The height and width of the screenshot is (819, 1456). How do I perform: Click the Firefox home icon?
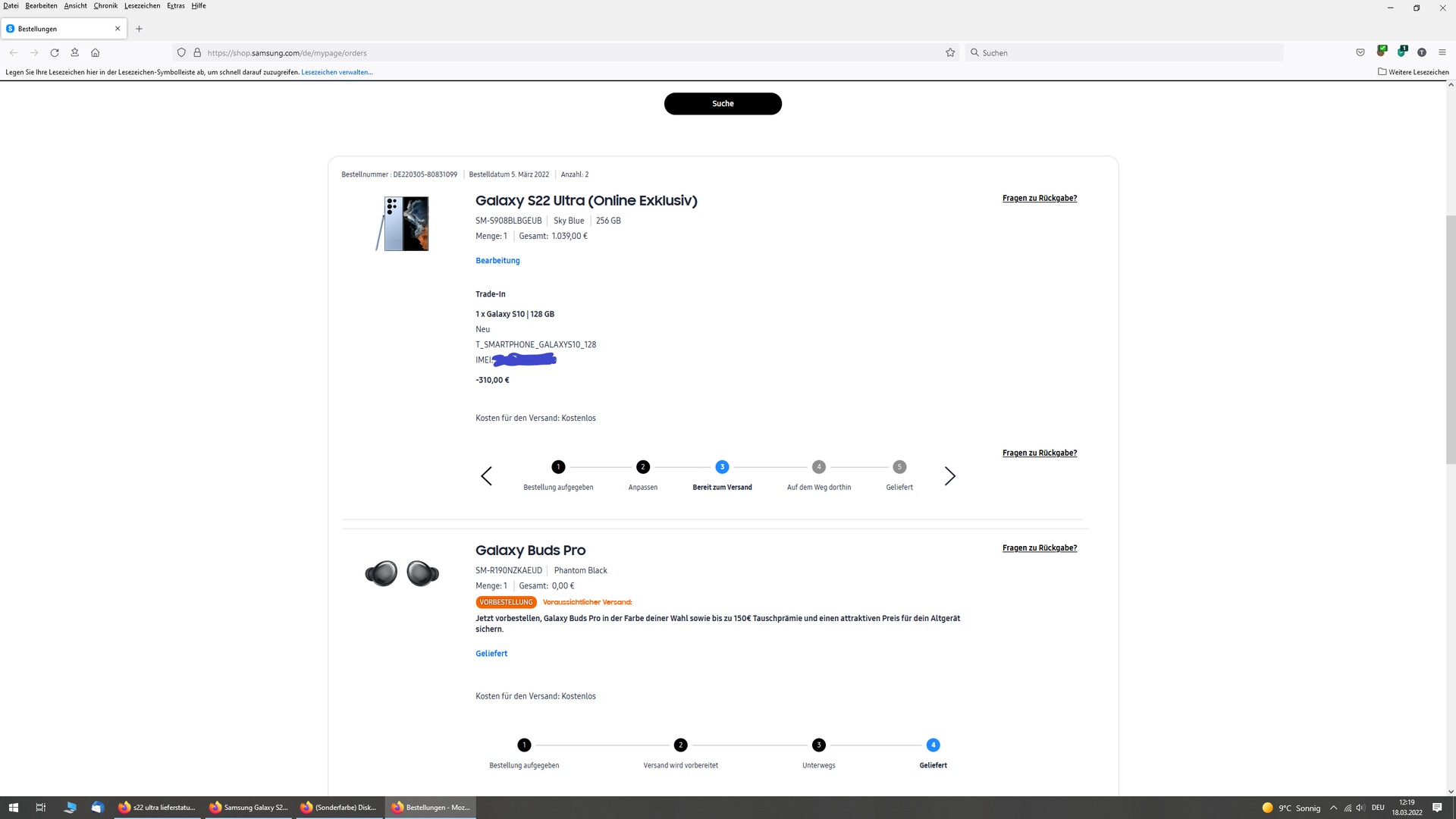pos(96,53)
